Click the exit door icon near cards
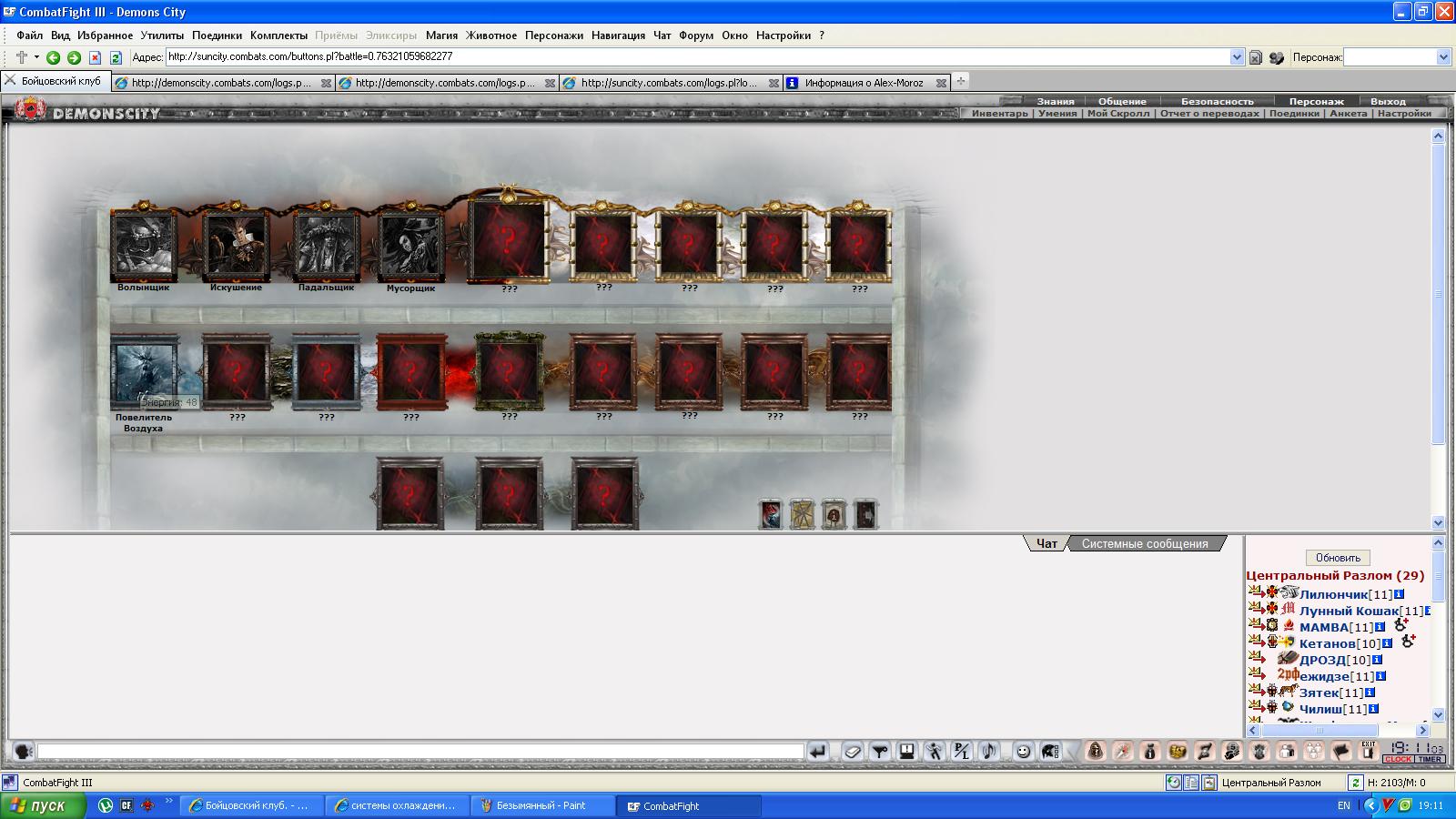This screenshot has width=1456, height=819. tap(865, 514)
